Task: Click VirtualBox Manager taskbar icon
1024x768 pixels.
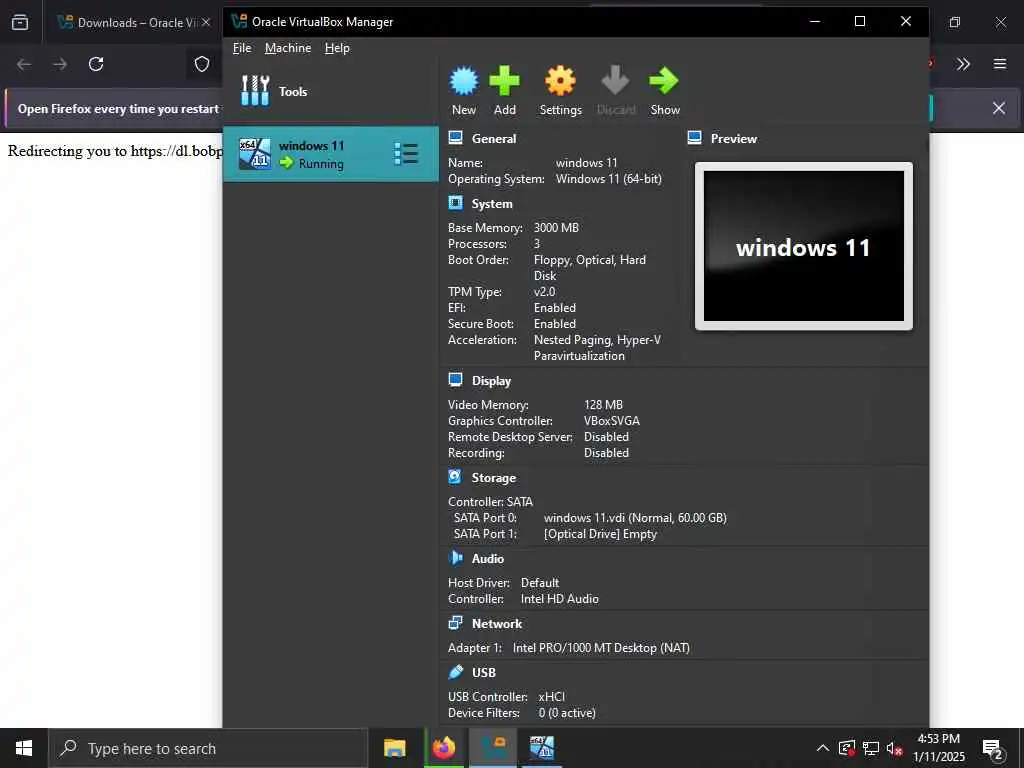Action: click(x=494, y=748)
